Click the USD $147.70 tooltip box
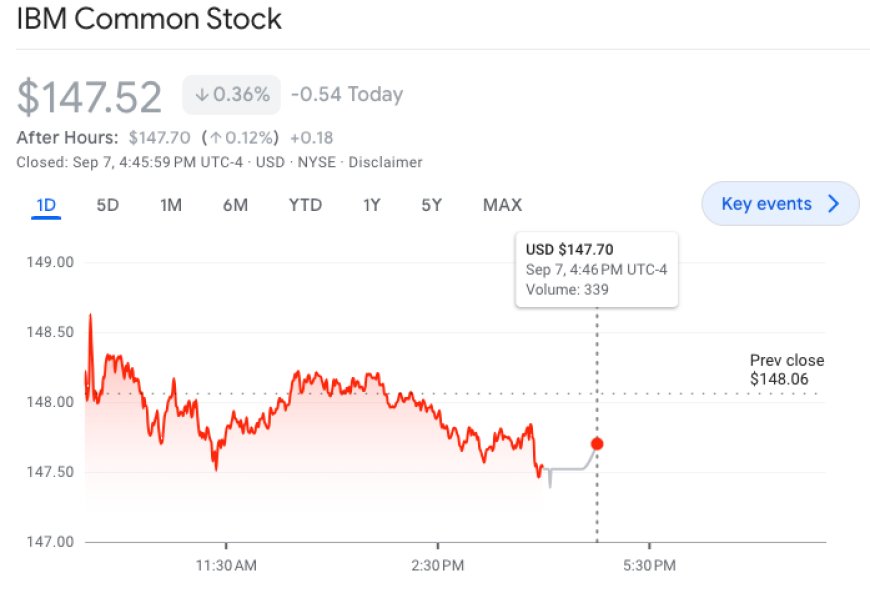The width and height of the screenshot is (870, 593). [596, 269]
